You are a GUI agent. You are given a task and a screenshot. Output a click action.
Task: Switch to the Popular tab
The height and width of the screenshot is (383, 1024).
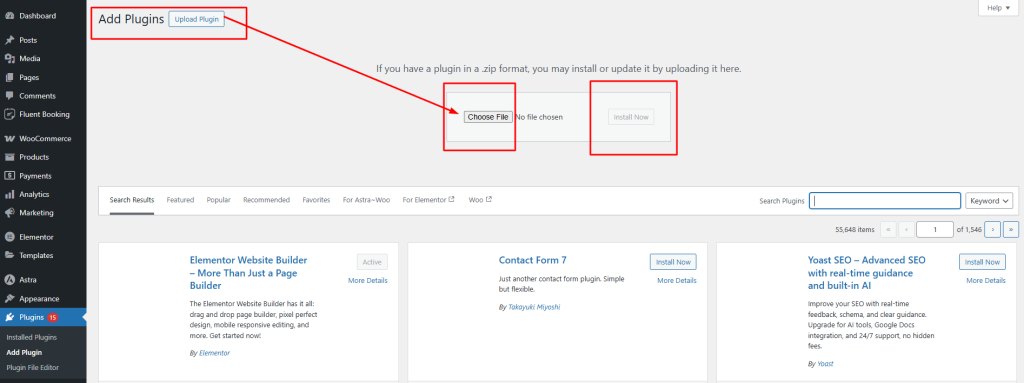coord(219,200)
